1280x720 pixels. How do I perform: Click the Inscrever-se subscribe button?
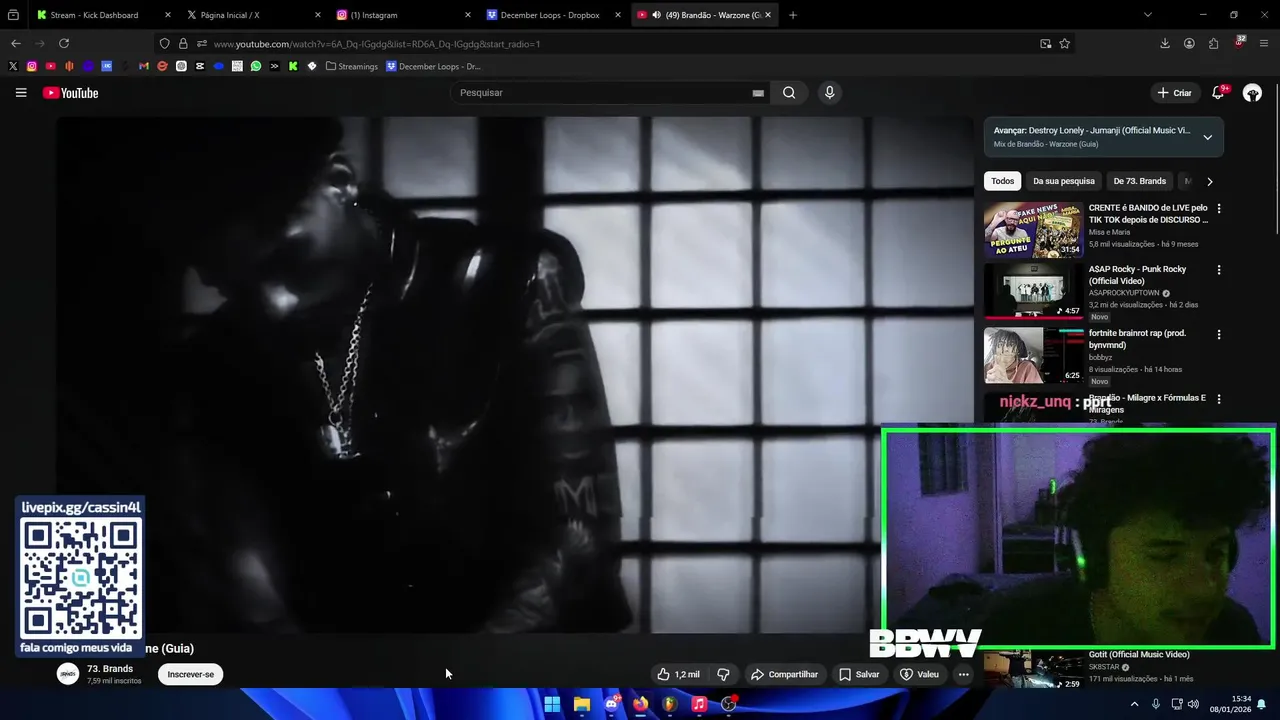point(191,674)
